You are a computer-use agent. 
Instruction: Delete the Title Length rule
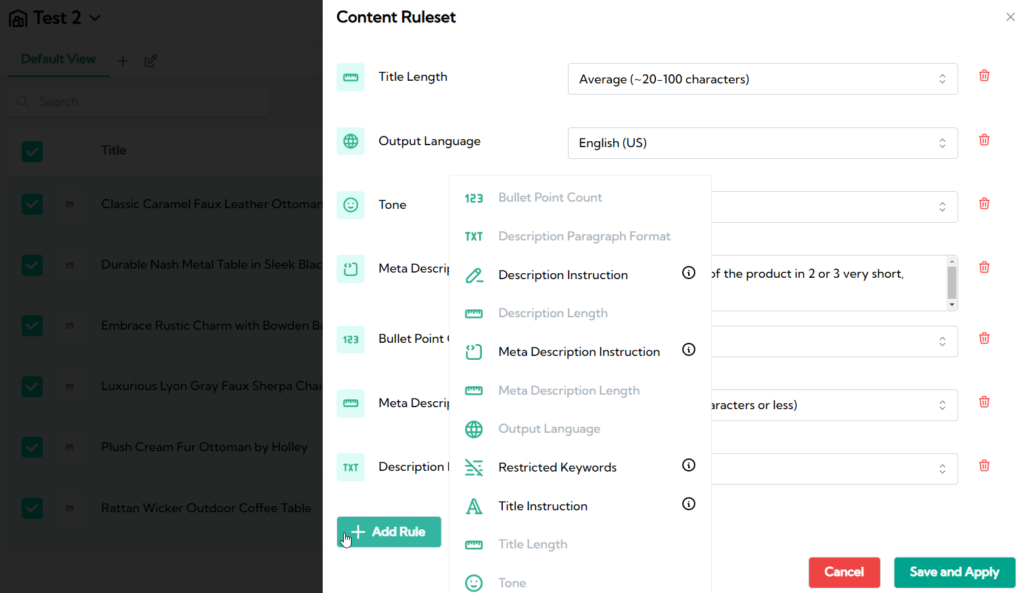tap(984, 75)
